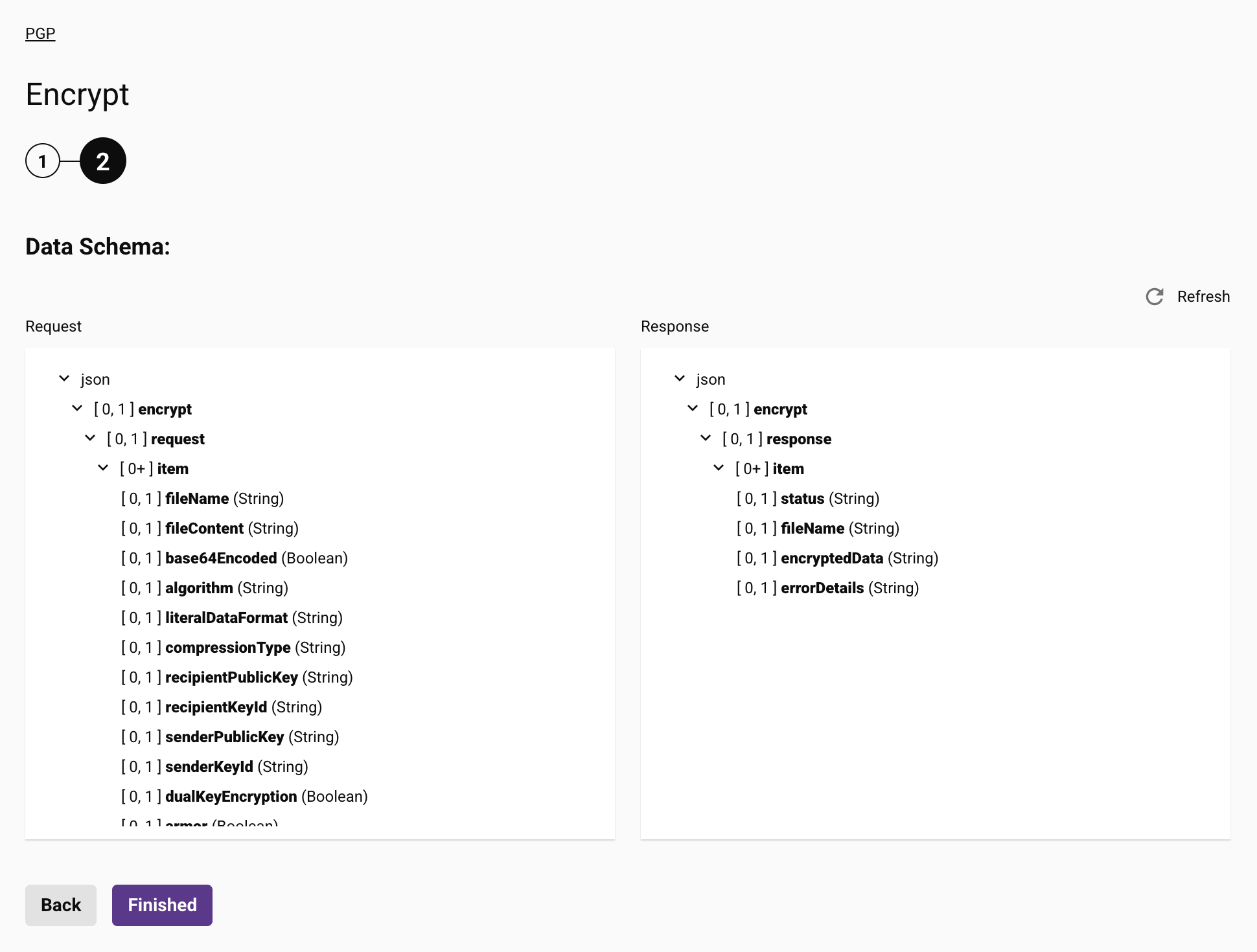
Task: Select errorDetails in the Response schema
Action: click(822, 588)
